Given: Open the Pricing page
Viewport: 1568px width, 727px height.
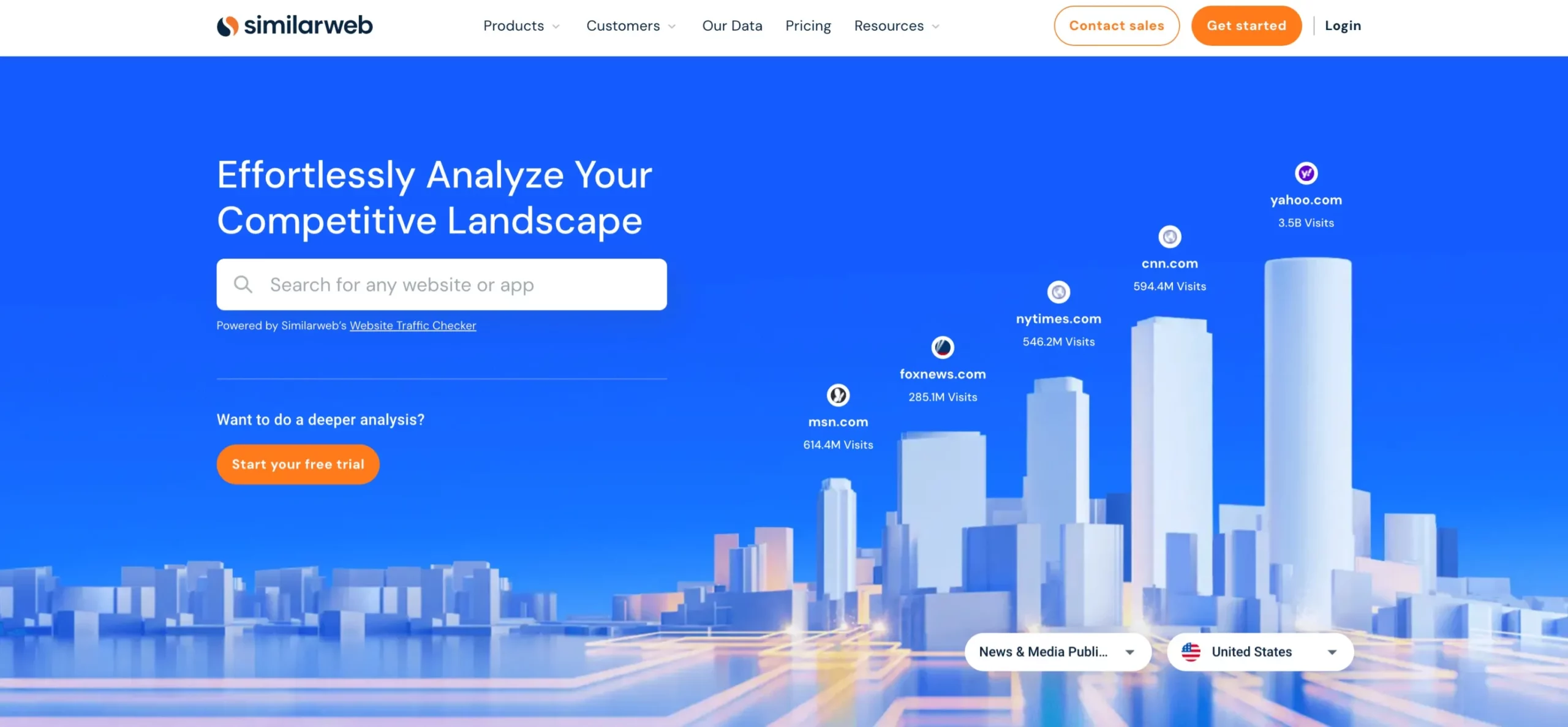Looking at the screenshot, I should pyautogui.click(x=808, y=25).
